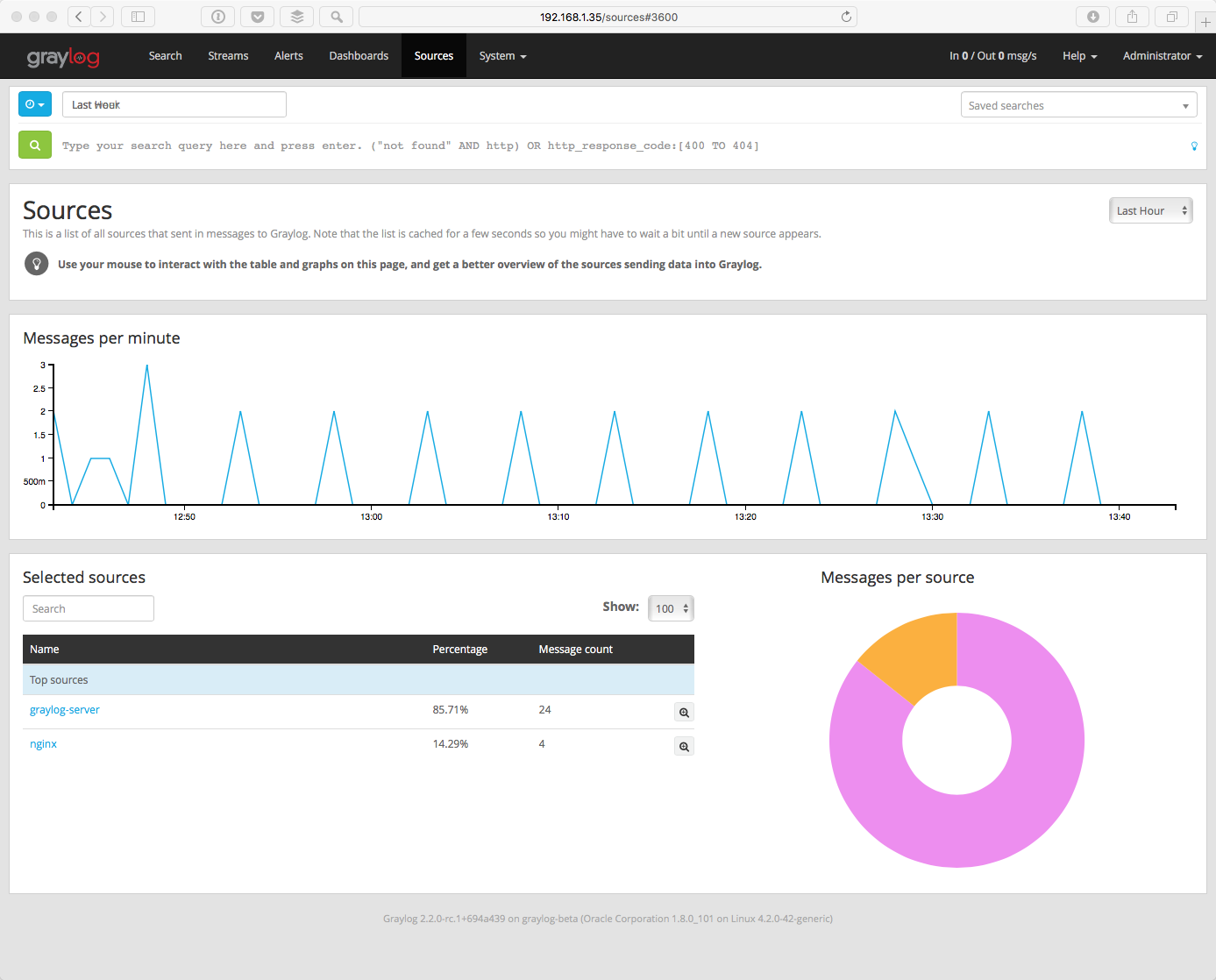Open the graylog-server source link

pos(65,710)
